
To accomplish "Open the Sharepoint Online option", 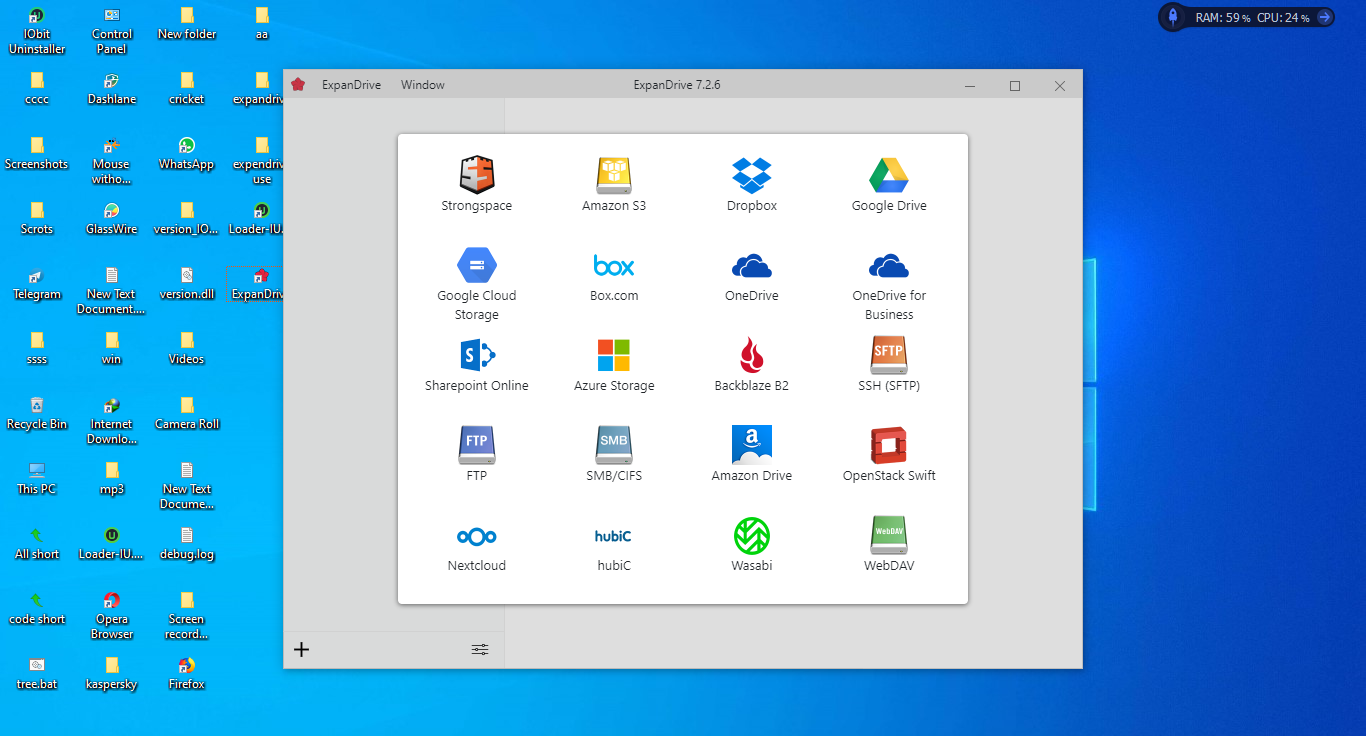I will tap(476, 365).
